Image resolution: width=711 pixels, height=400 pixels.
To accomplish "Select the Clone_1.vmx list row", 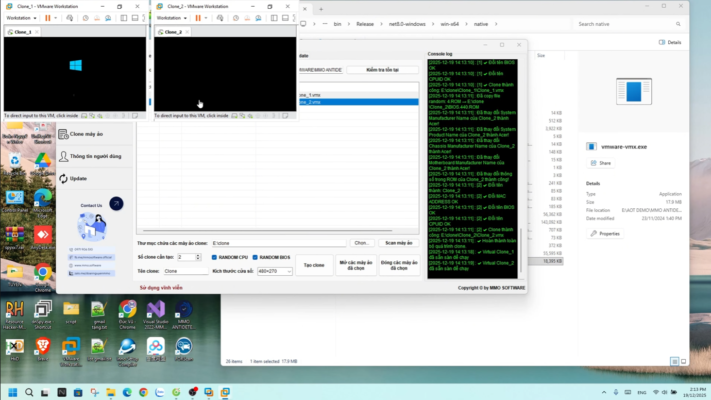I will tap(358, 95).
